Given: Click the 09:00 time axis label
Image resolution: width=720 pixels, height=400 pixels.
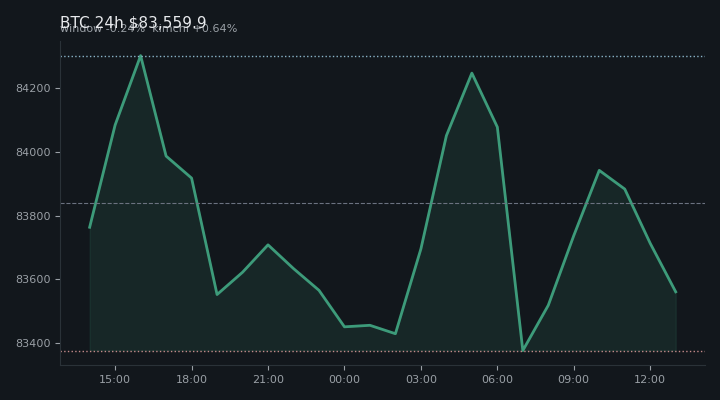Looking at the screenshot, I should click(574, 379).
